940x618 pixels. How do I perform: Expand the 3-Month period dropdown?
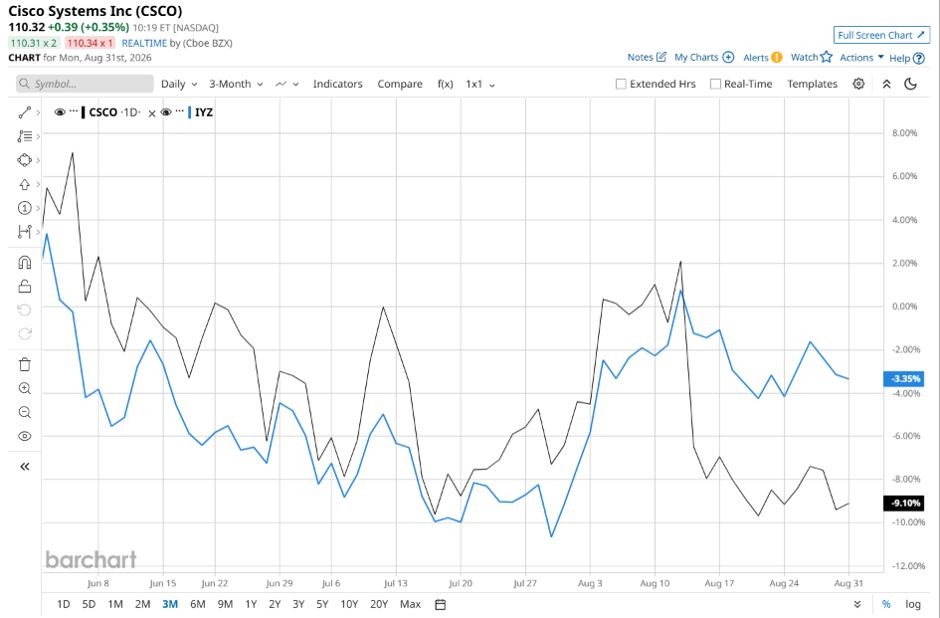[236, 84]
